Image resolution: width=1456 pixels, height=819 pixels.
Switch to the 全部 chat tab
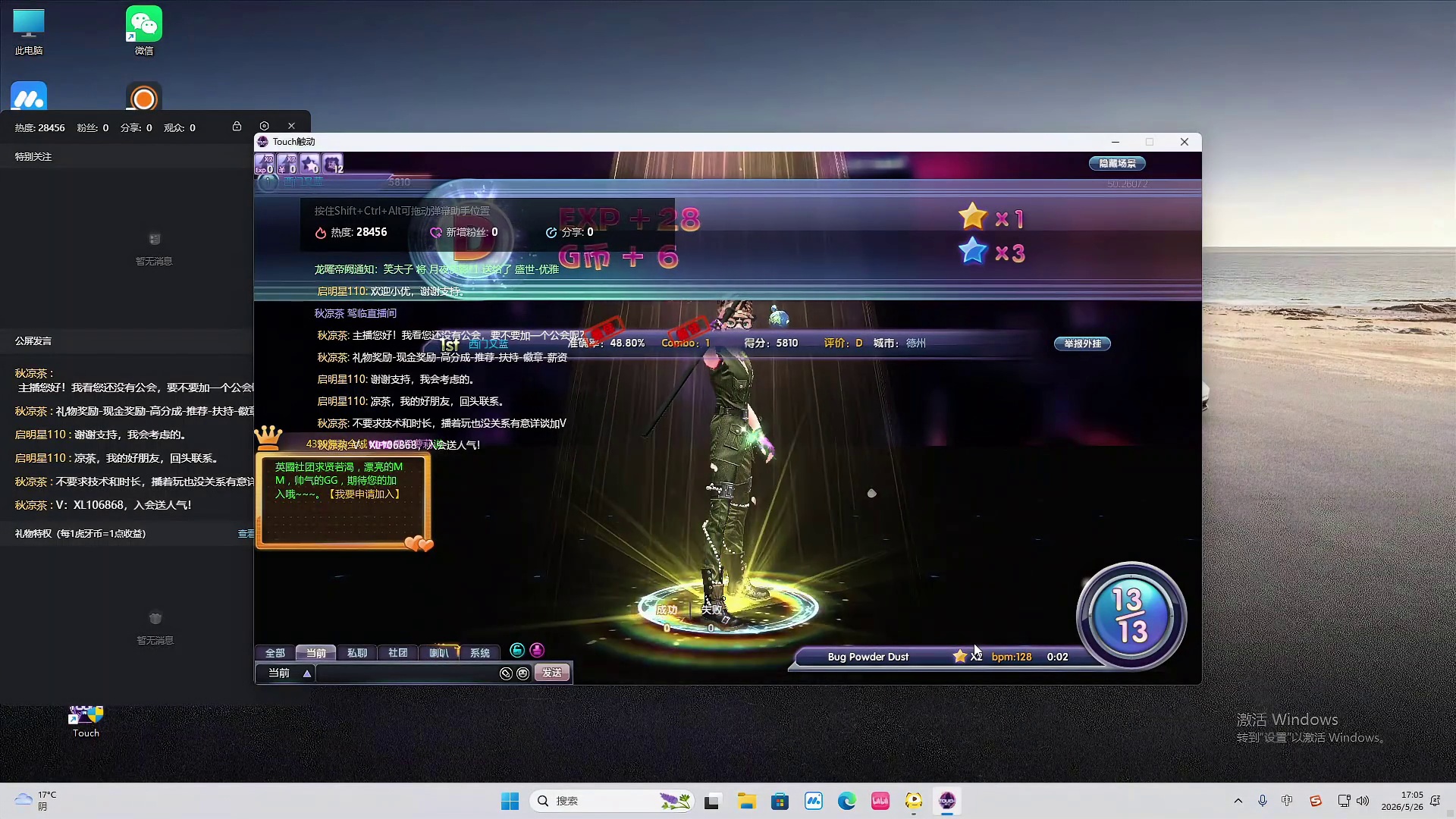tap(275, 653)
